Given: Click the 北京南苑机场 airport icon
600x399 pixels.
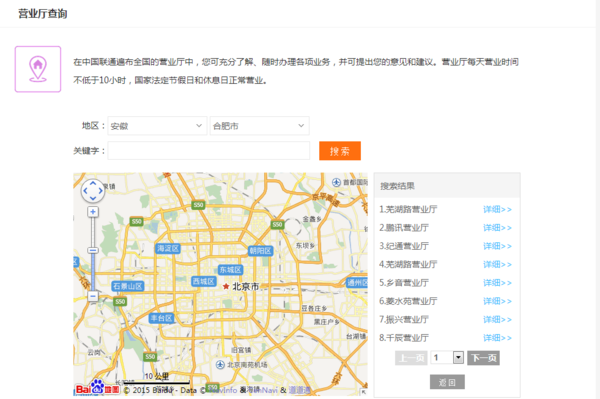Looking at the screenshot, I should point(220,365).
